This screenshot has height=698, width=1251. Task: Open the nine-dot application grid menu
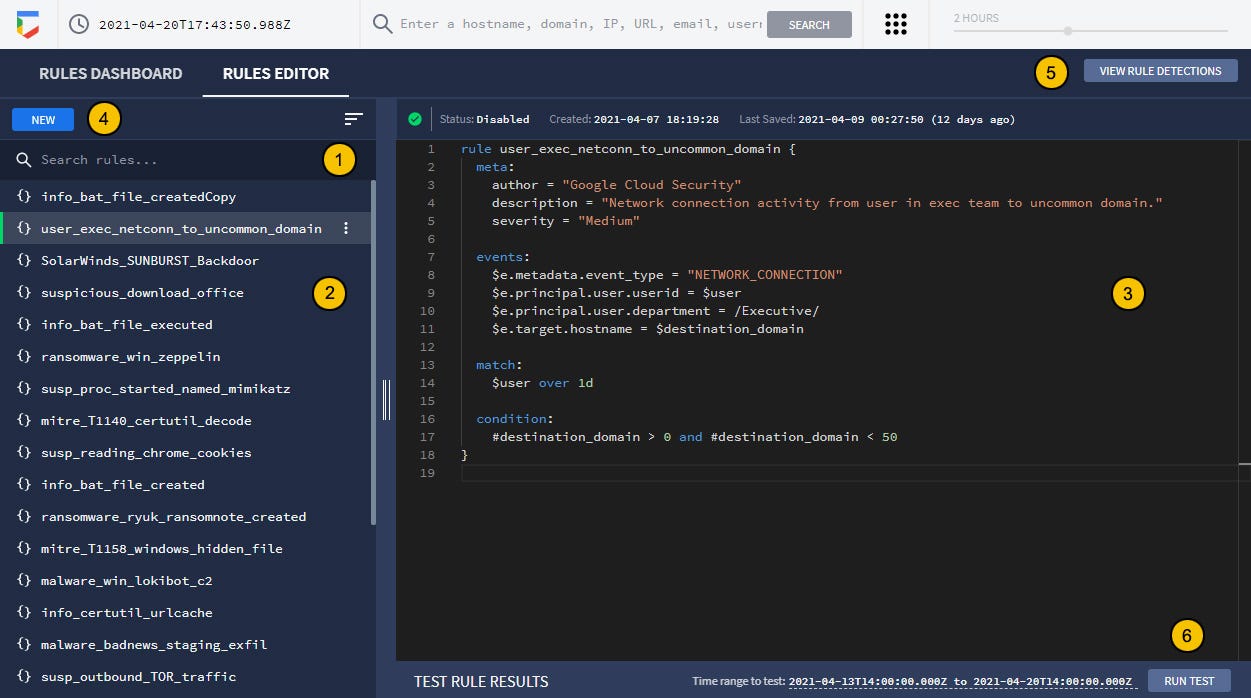click(x=896, y=24)
